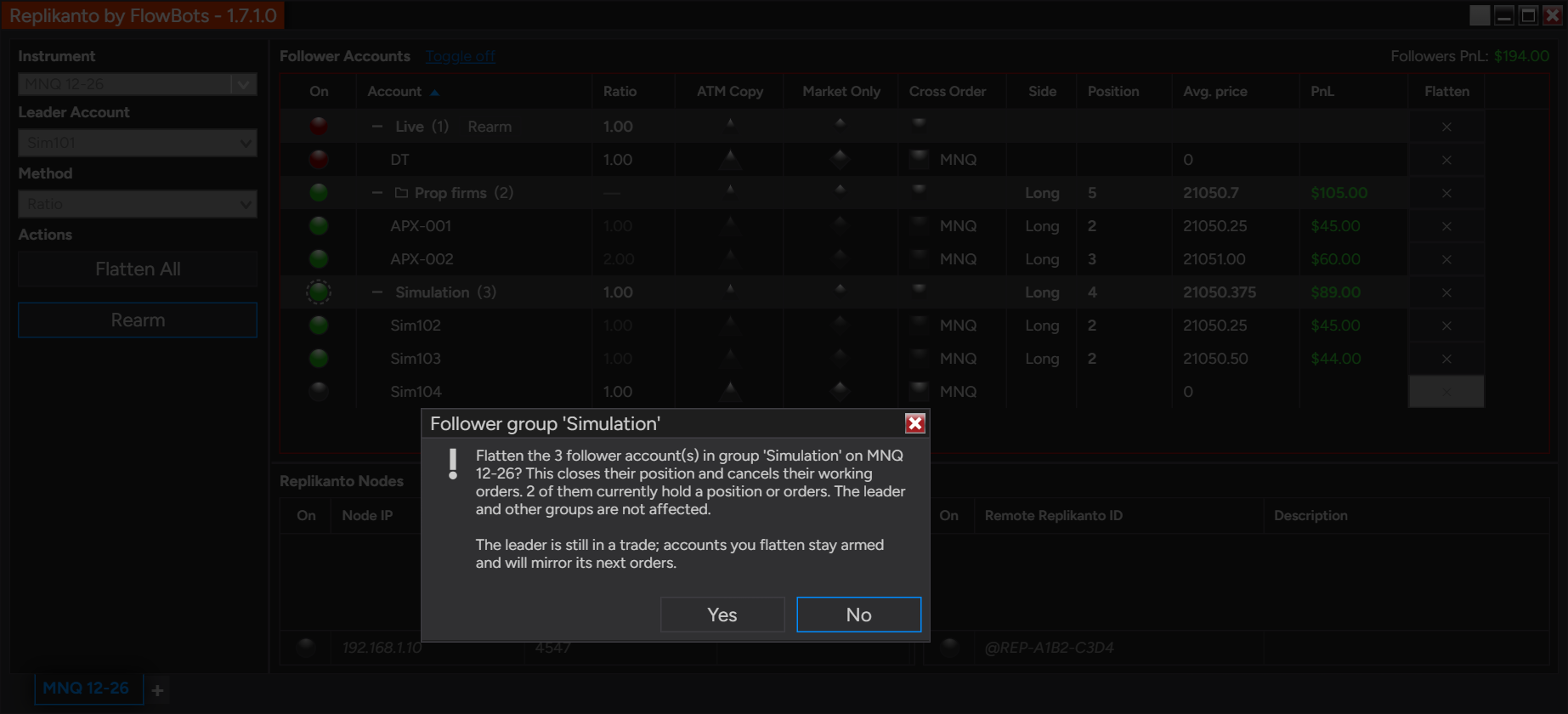This screenshot has width=1568, height=714.
Task: Click the flatten X for Sim102
Action: (1446, 326)
